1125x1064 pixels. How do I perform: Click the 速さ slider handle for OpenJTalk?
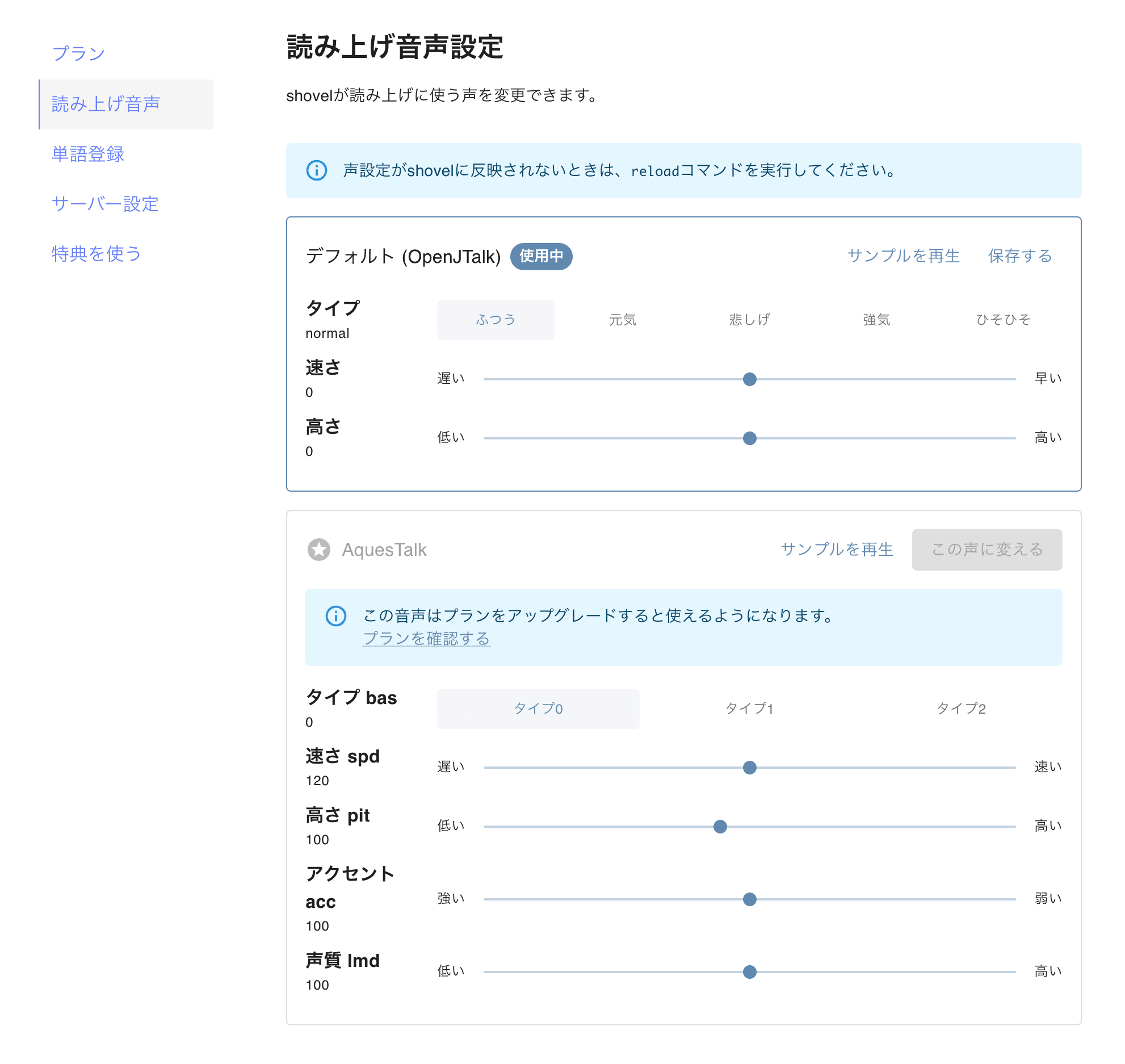tap(750, 379)
